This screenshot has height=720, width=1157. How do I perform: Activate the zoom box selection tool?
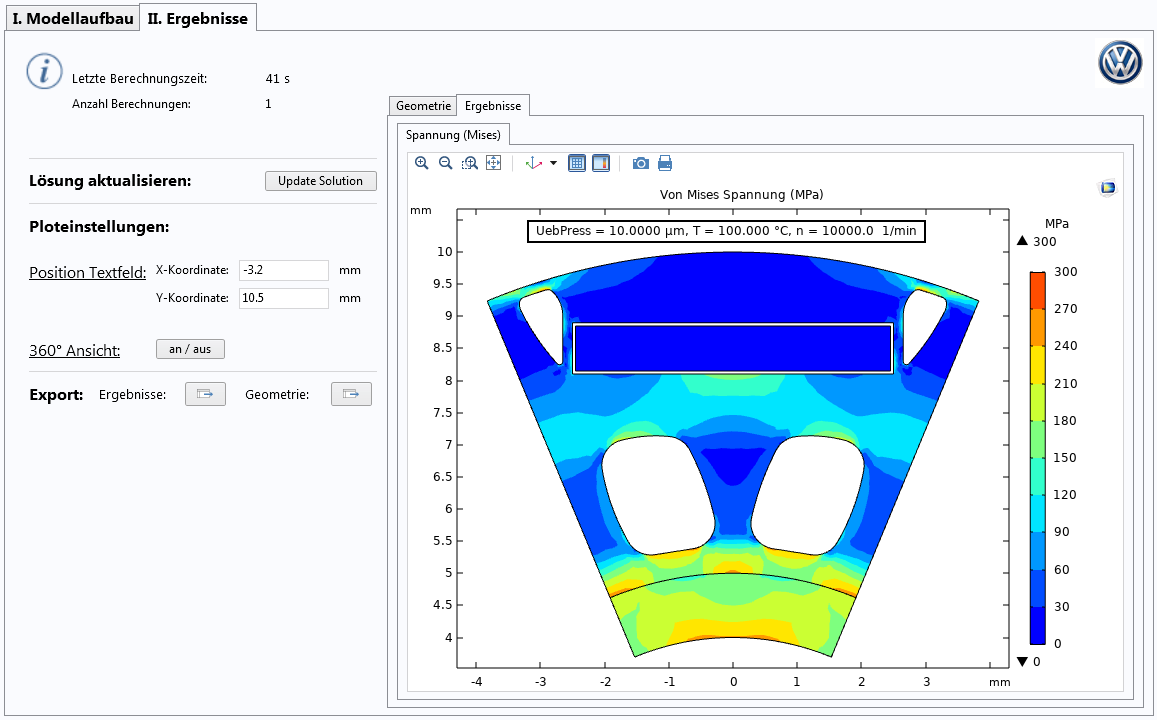point(469,163)
